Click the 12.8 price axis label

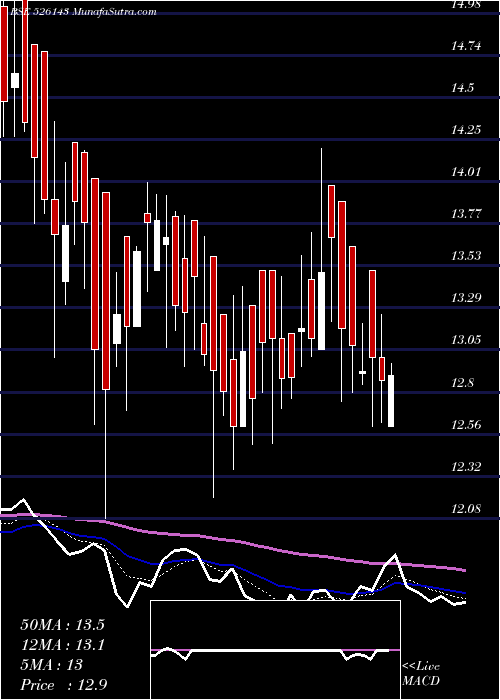click(462, 383)
